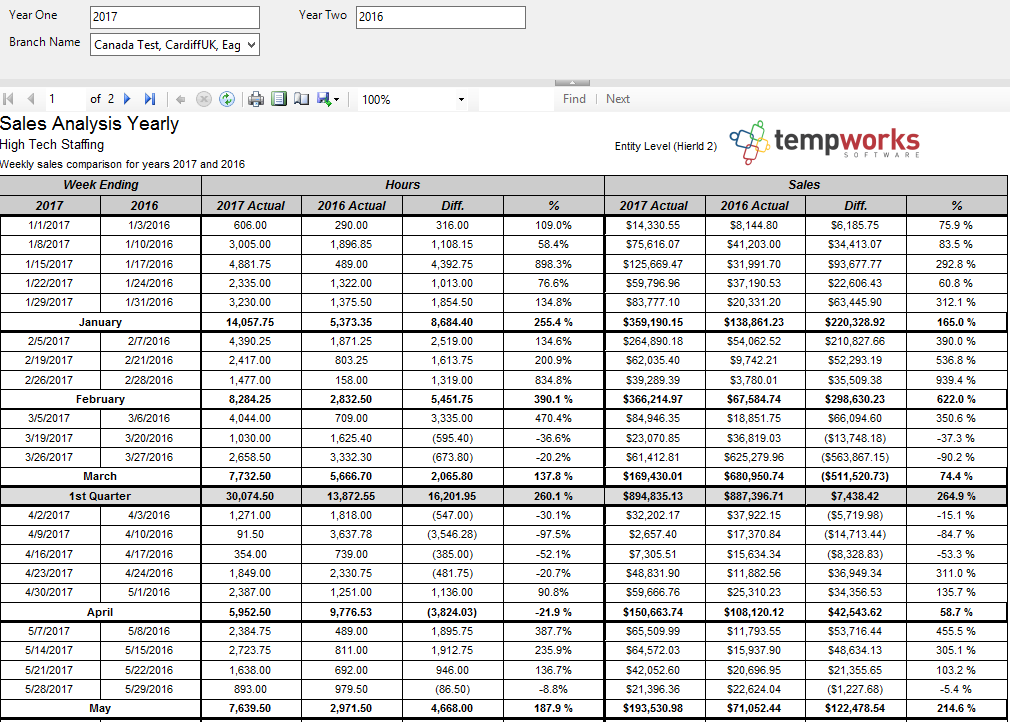Select the 14,057.75 January hours total
Screen dimensions: 1010x722
pos(250,322)
